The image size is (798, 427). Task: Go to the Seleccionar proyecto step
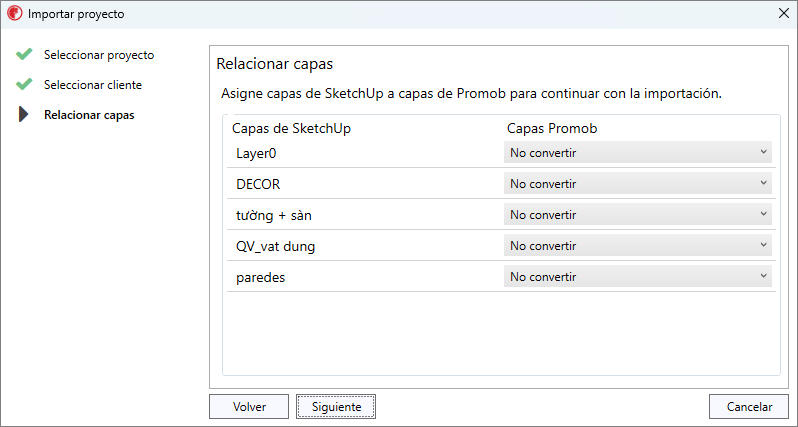click(x=99, y=54)
